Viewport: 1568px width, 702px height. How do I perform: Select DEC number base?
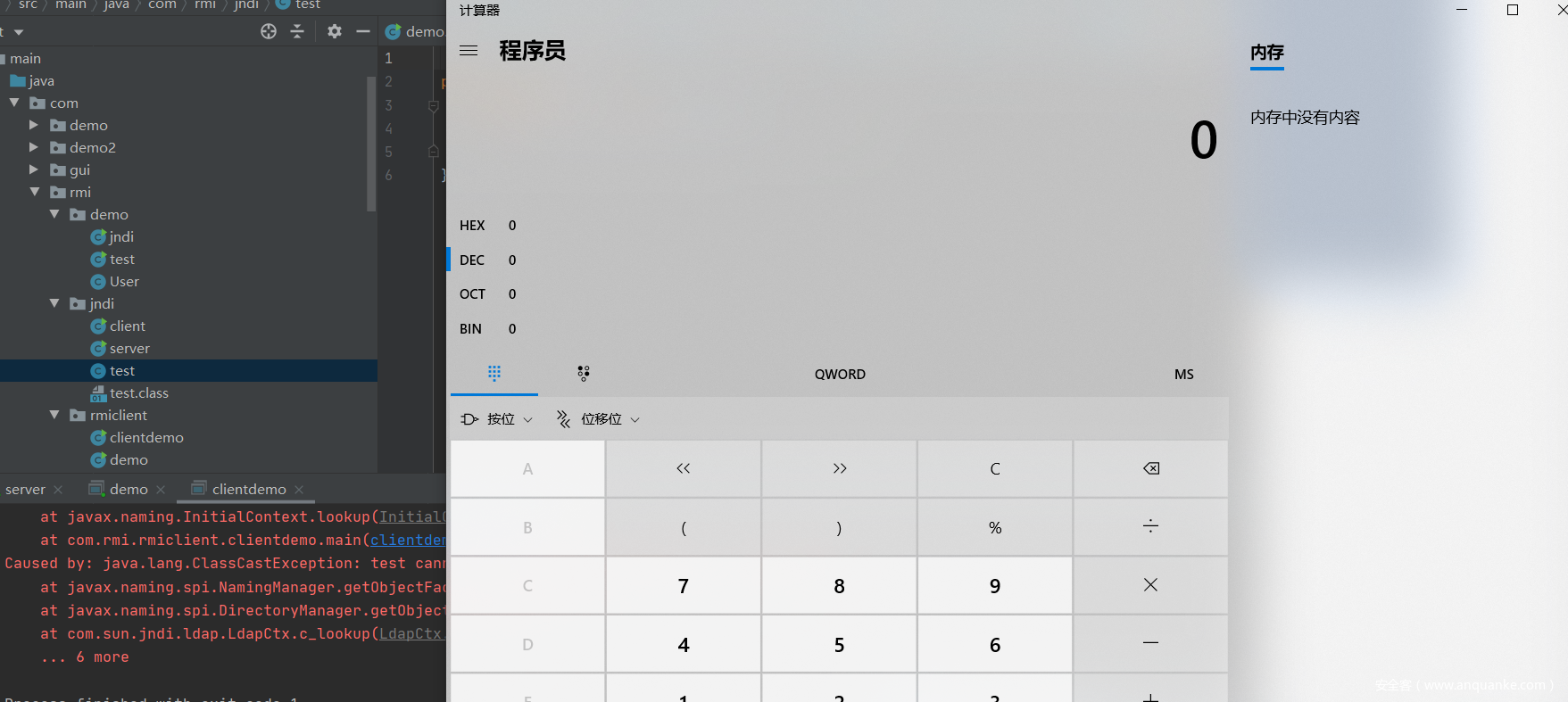click(488, 260)
